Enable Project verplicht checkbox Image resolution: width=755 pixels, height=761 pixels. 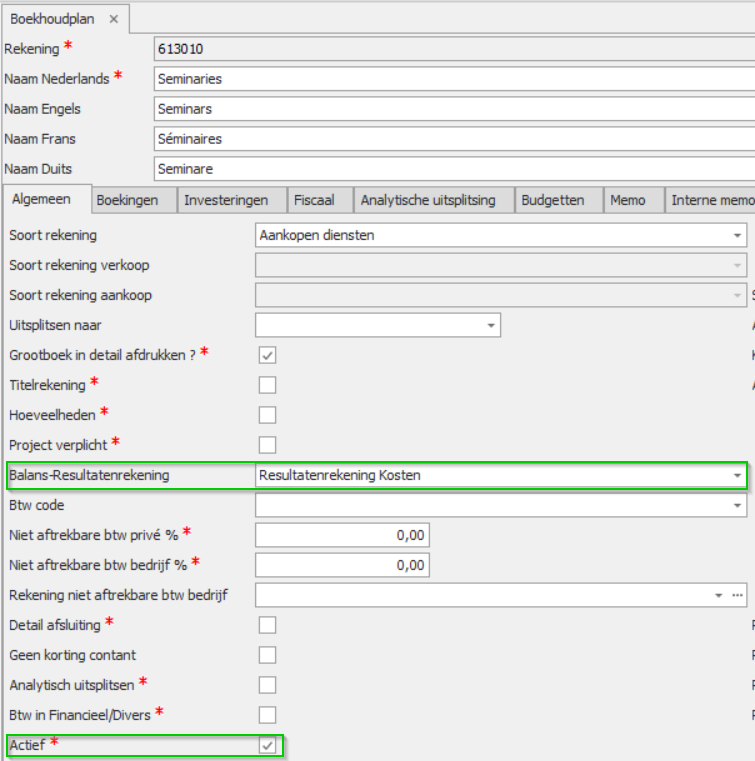267,445
